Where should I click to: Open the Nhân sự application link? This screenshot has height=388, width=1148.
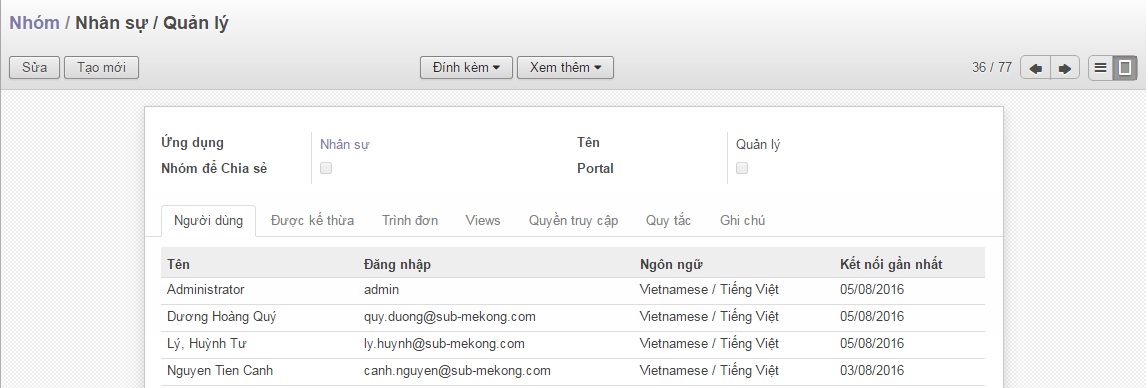[345, 144]
